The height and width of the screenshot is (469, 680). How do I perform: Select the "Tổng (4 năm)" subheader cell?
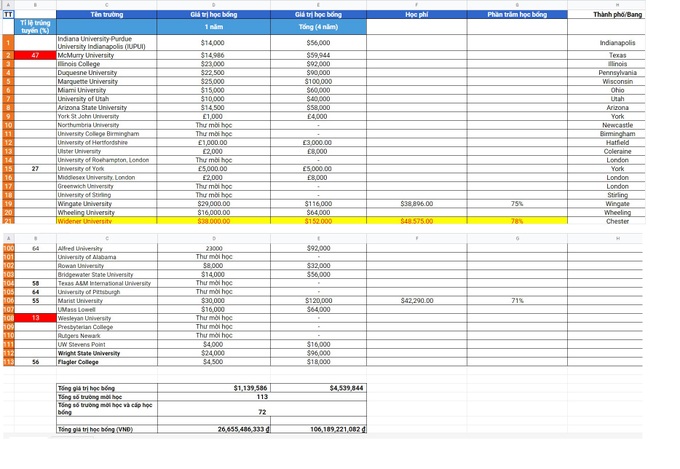click(x=318, y=26)
